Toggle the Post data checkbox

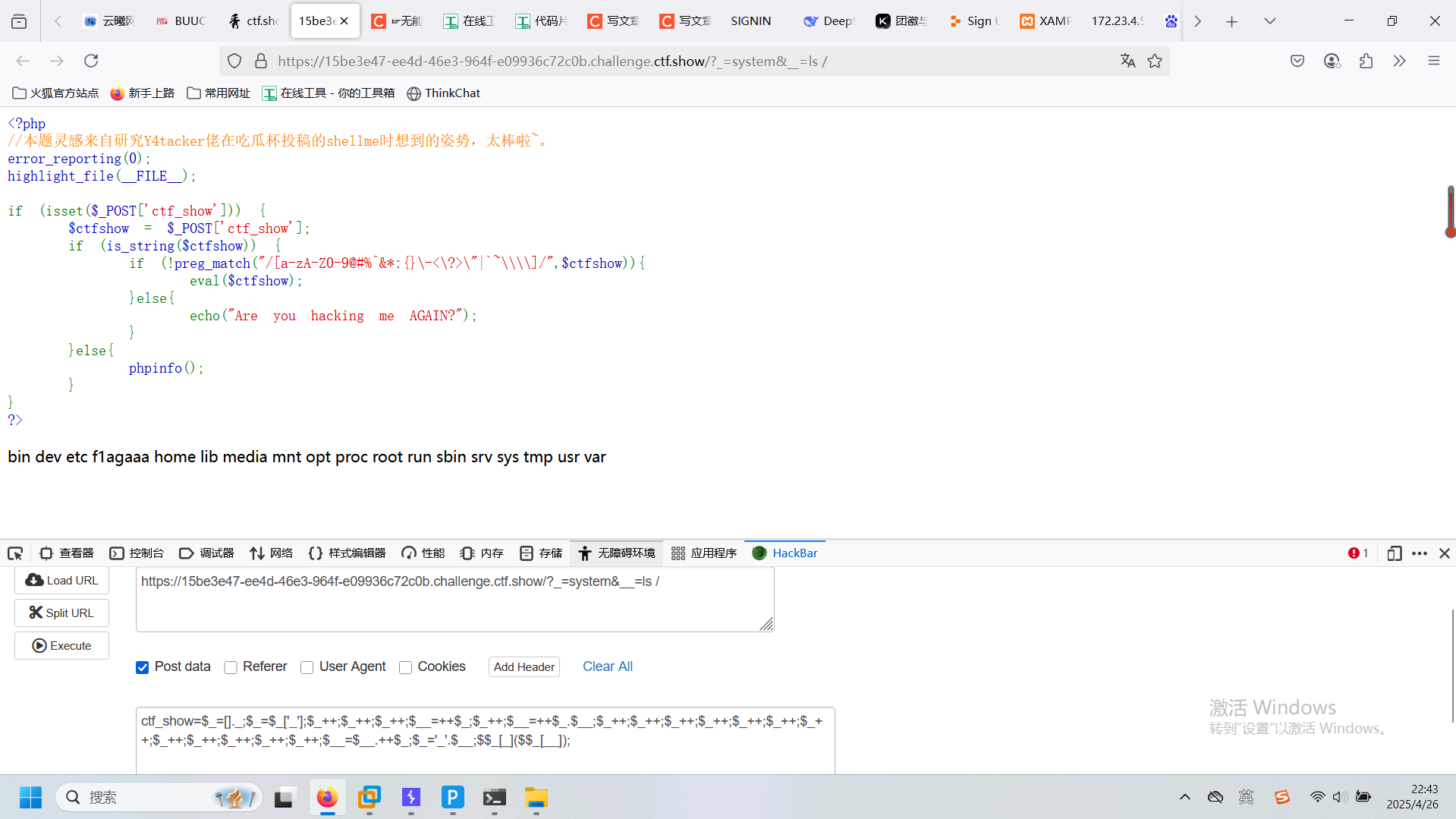142,667
